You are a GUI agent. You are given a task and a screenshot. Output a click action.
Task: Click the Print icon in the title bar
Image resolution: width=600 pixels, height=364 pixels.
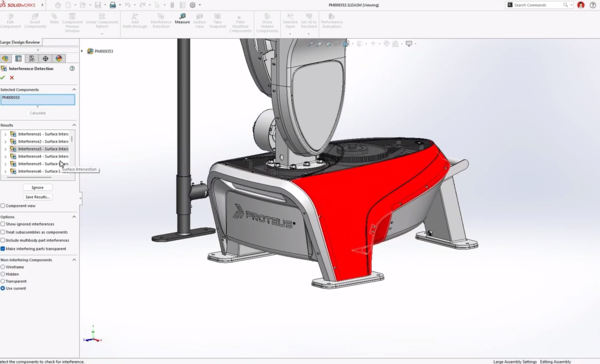tap(113, 5)
